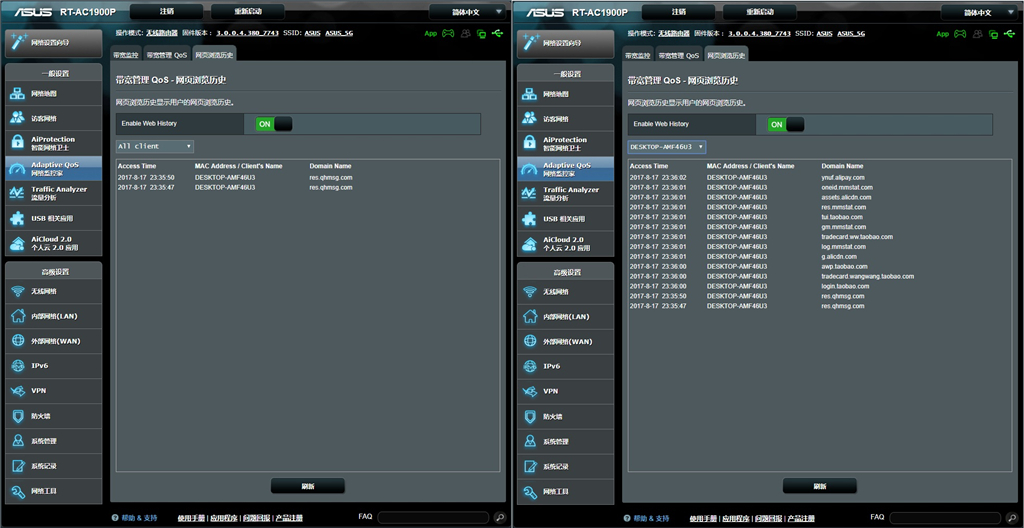Open 简体中文 language dropdown in right window
The width and height of the screenshot is (1024, 528).
coord(980,12)
